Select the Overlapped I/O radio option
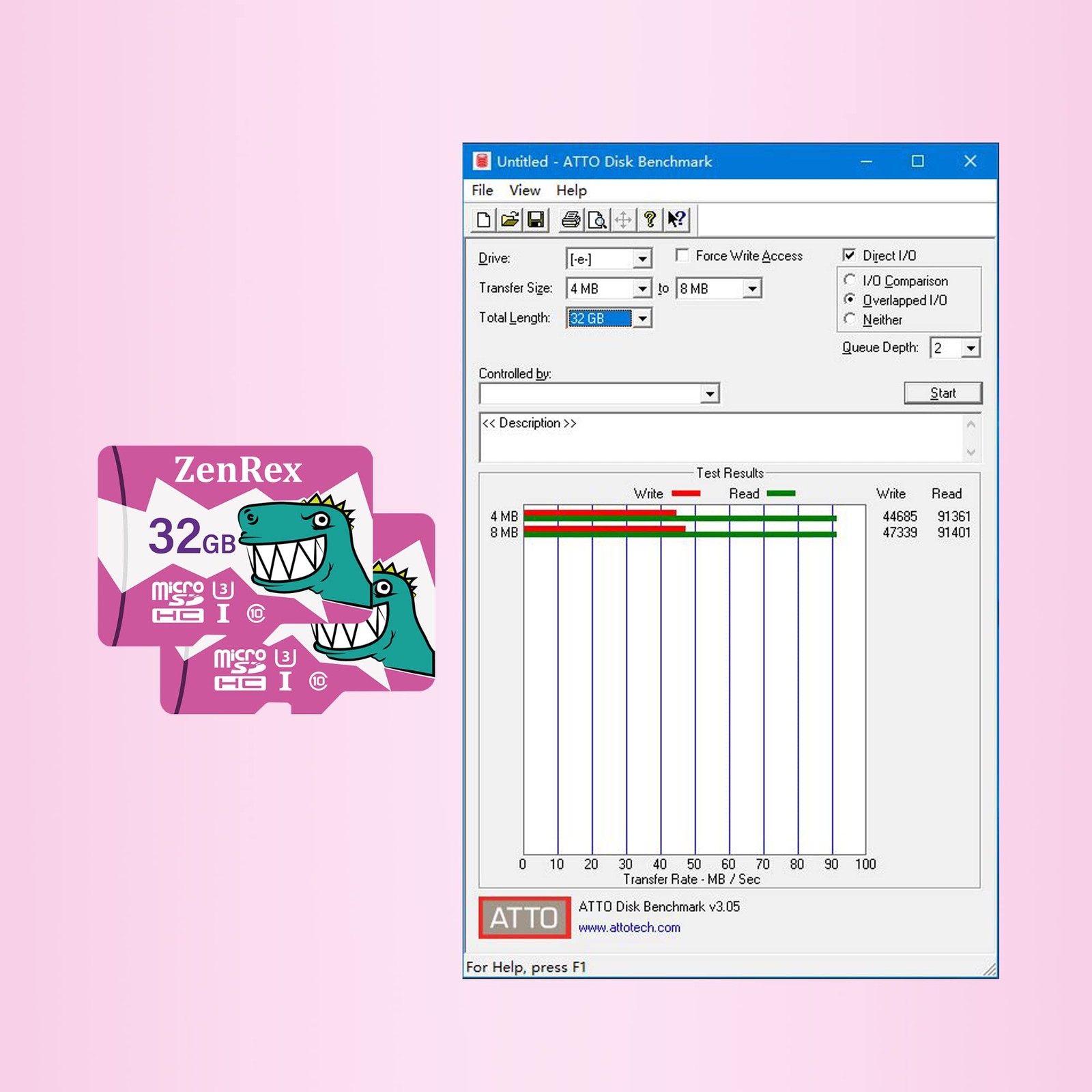 (x=850, y=299)
